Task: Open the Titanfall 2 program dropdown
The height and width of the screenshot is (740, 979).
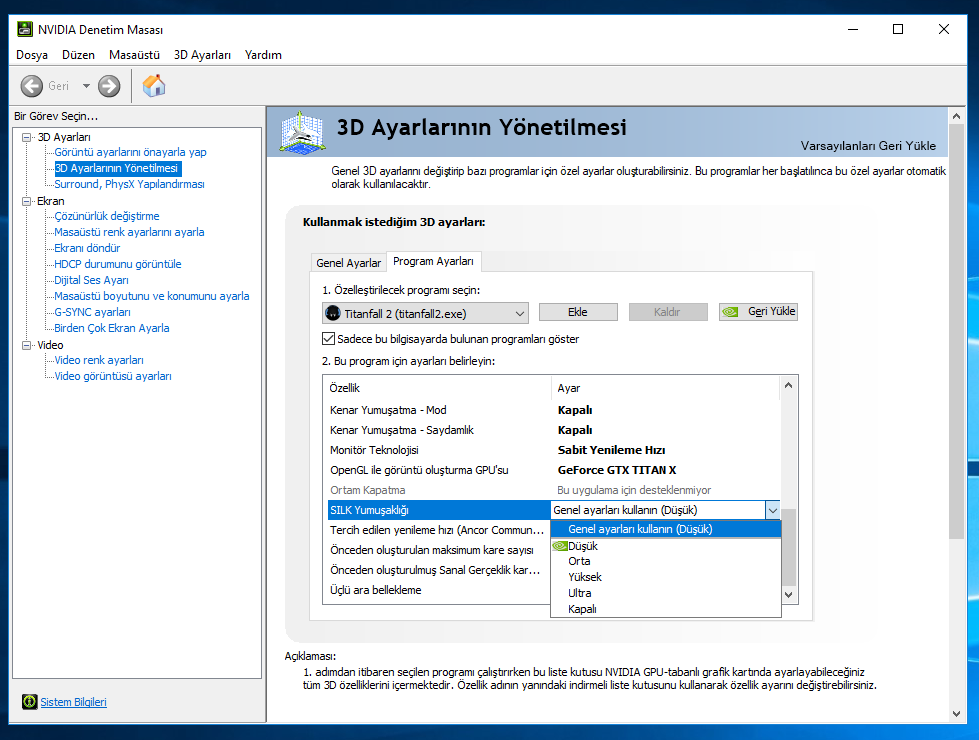Action: [425, 313]
